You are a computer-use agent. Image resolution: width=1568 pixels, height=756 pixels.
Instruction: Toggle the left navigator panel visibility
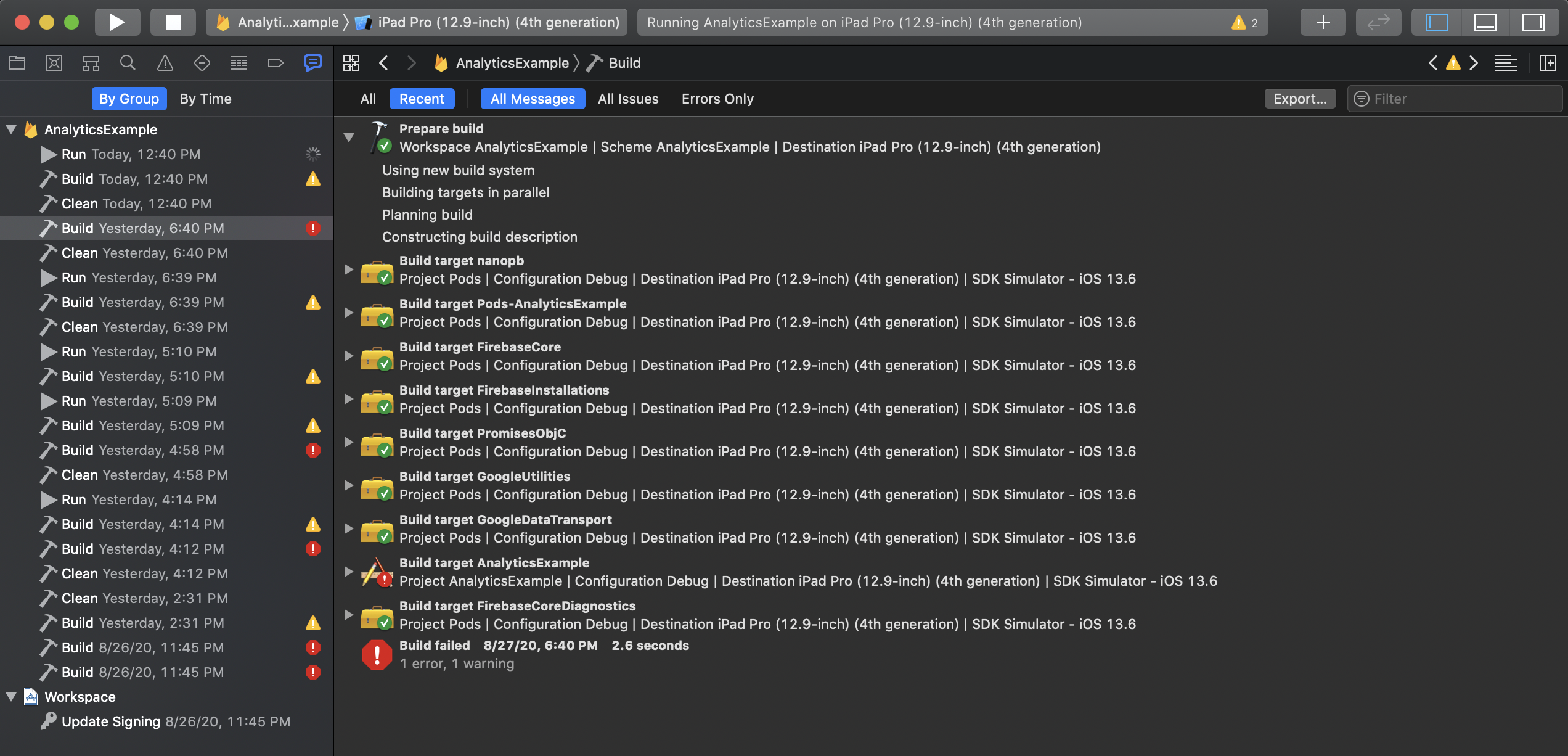click(x=1436, y=22)
